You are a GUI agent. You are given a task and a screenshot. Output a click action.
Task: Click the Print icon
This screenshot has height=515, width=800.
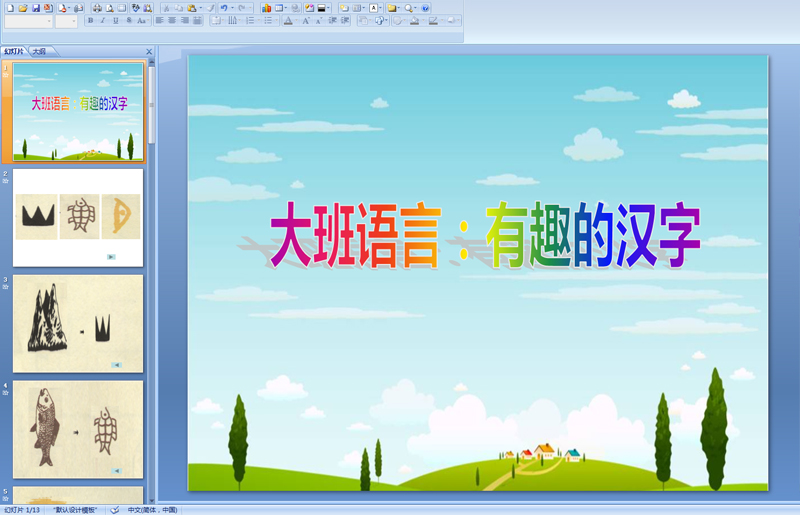[97, 8]
